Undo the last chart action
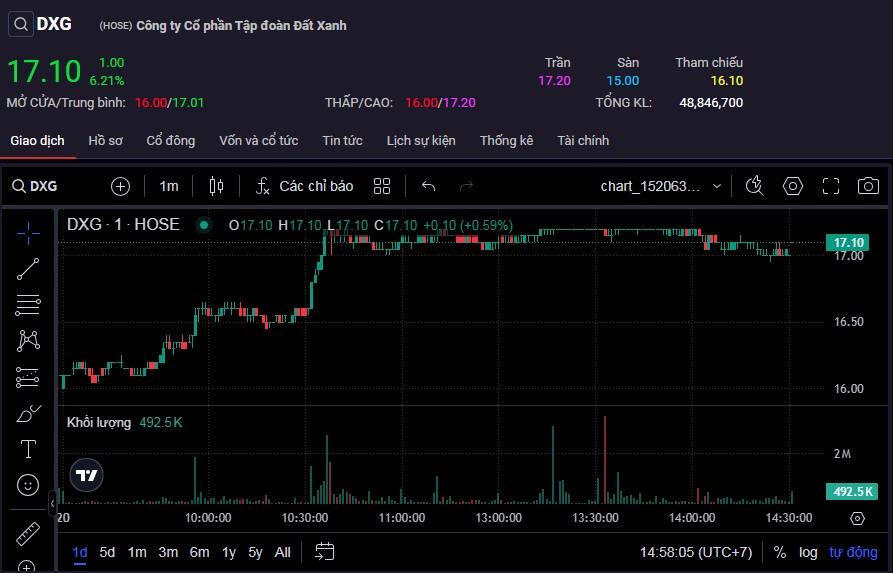The image size is (893, 573). point(429,186)
